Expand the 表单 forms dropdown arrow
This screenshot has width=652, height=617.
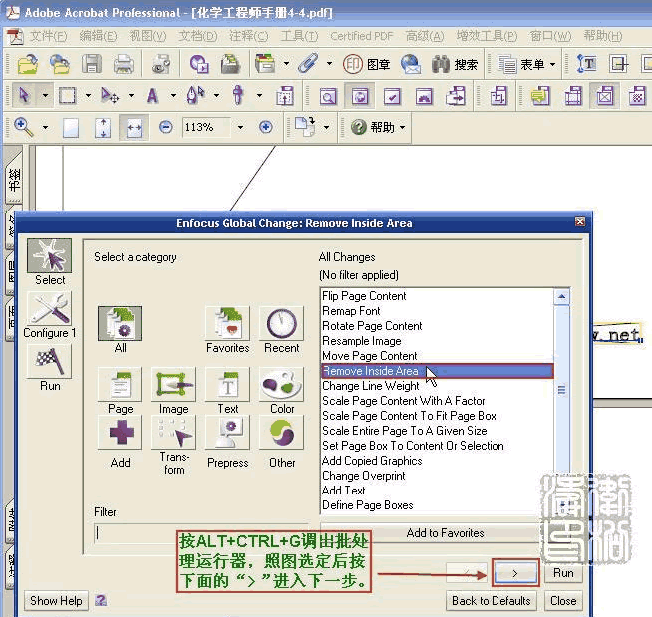[x=552, y=64]
